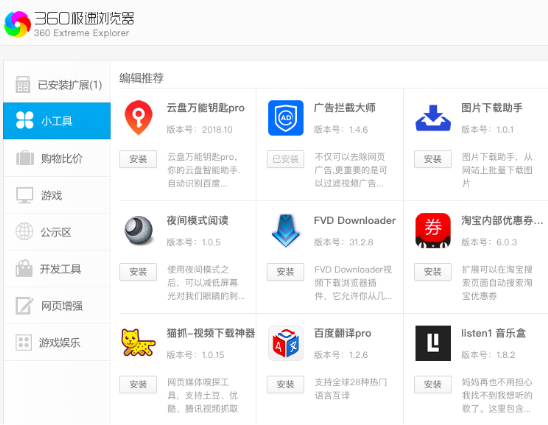Viewport: 548px width, 425px height.
Task: Install 百度翻译pro extension
Action: point(286,384)
